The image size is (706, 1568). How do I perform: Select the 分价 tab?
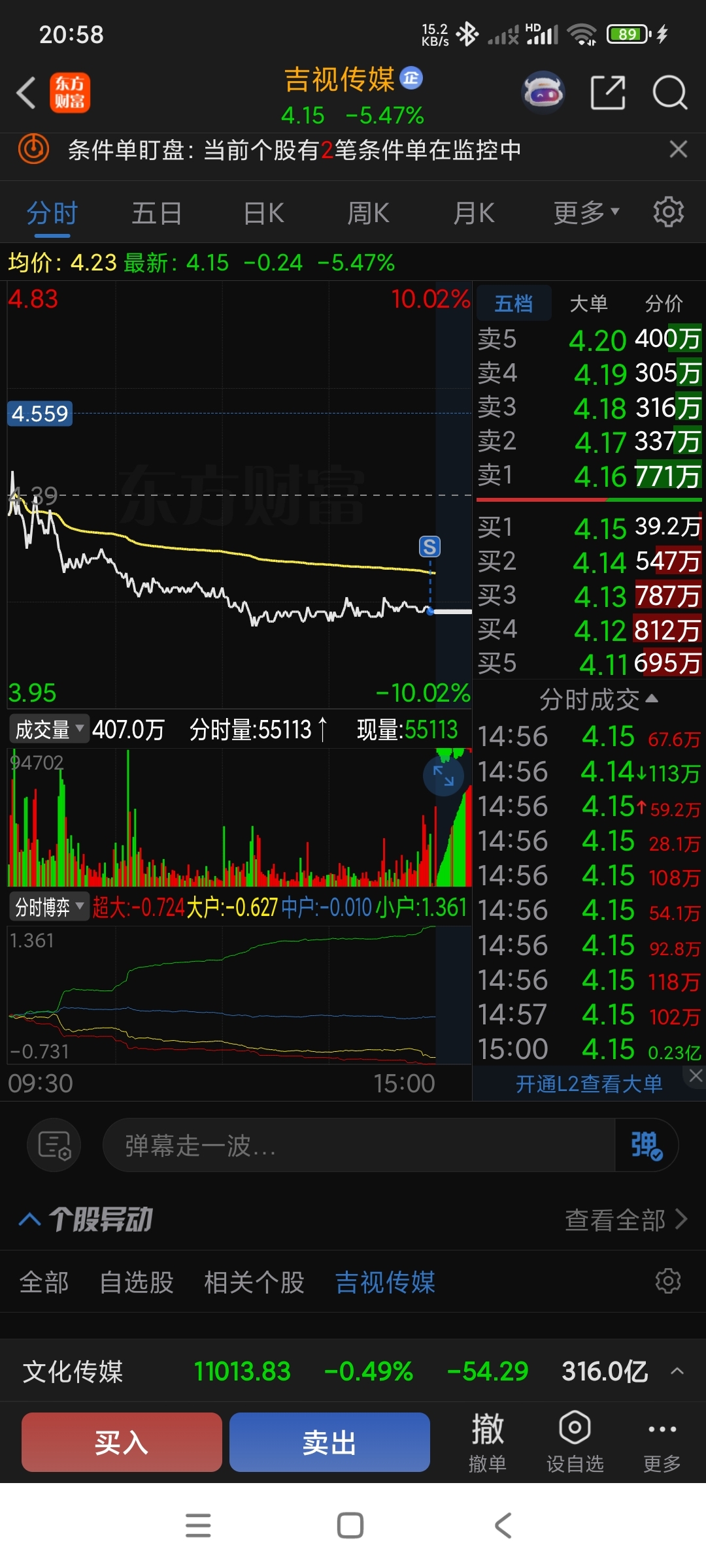pos(664,303)
